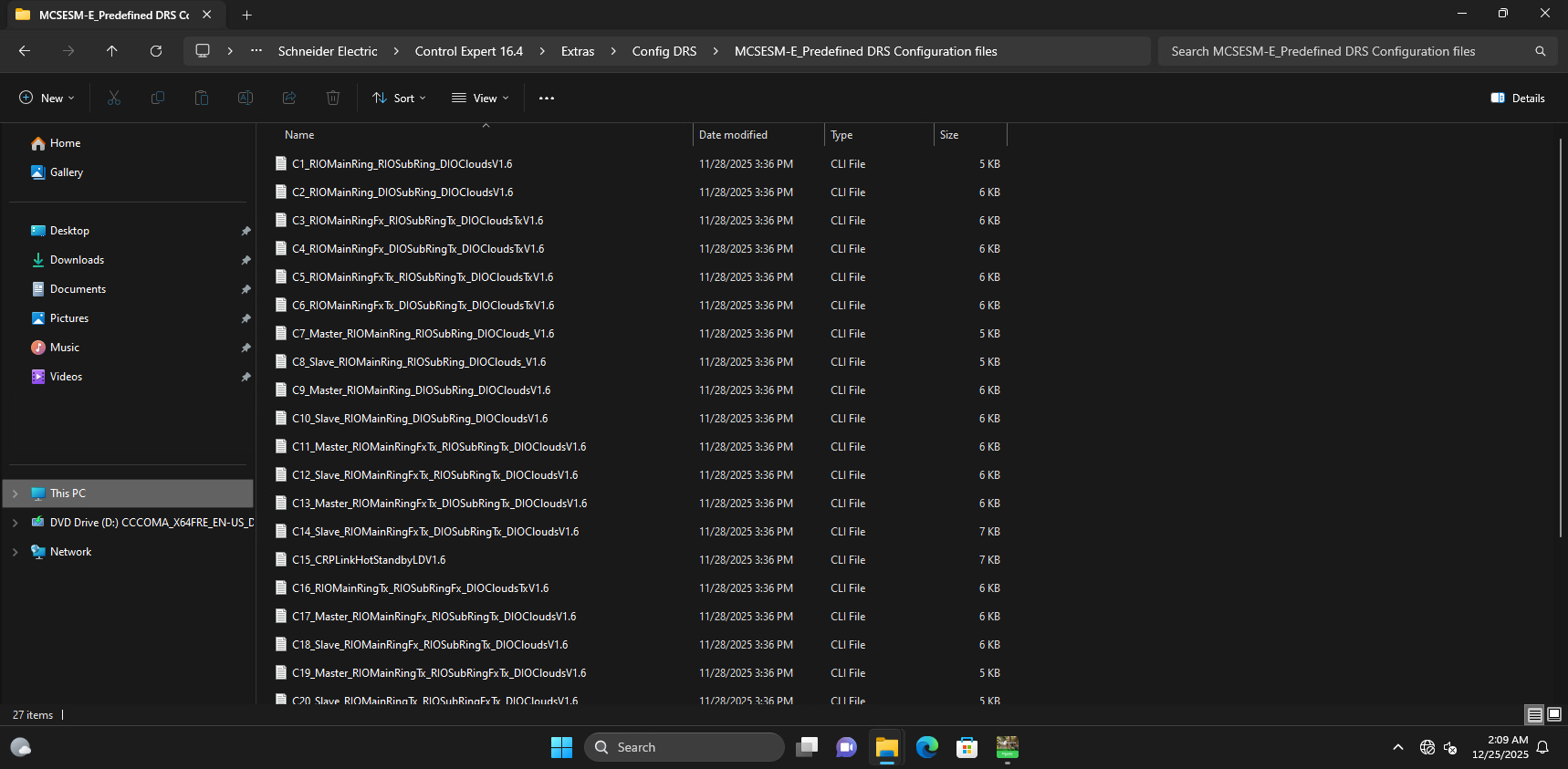The image size is (1568, 769).
Task: Navigate to Config DRS breadcrumb
Action: [x=664, y=51]
